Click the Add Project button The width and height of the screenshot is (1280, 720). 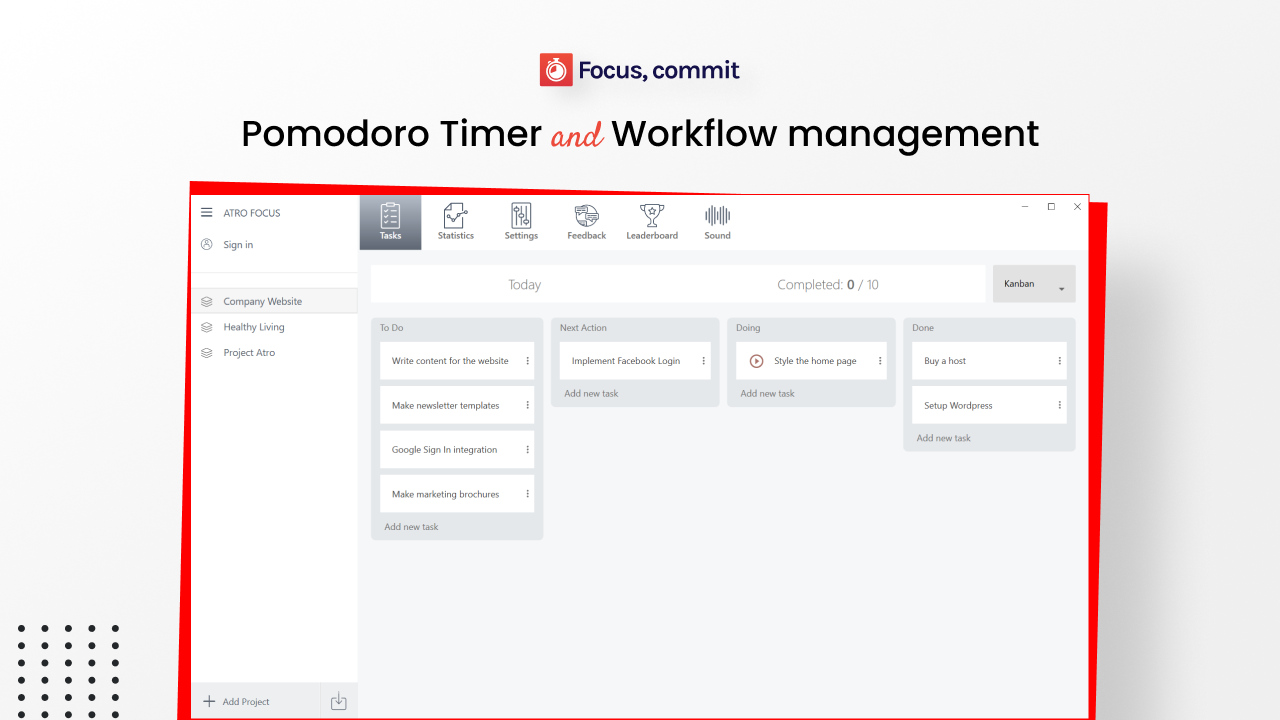click(x=255, y=701)
